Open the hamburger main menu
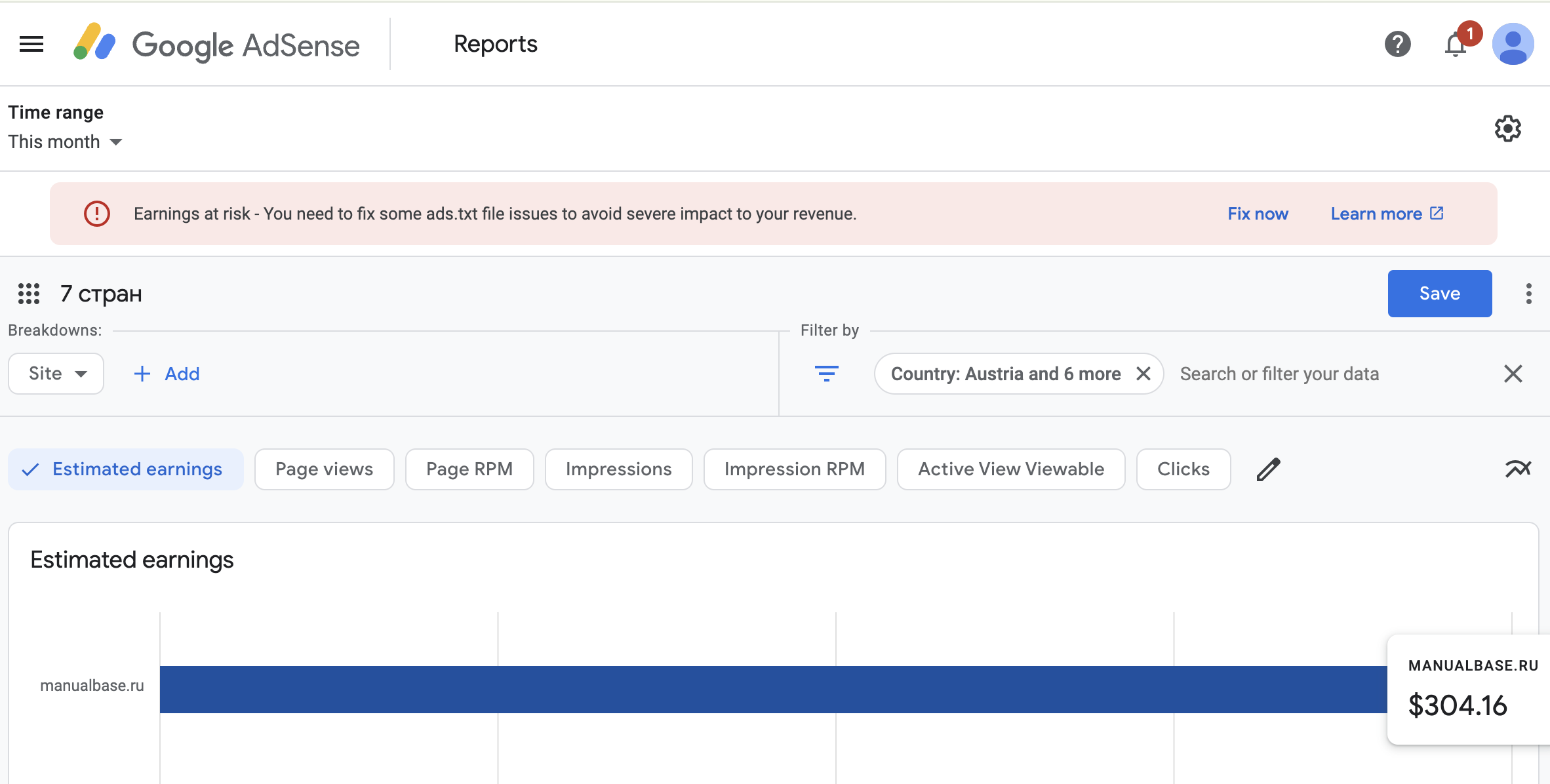 (31, 44)
